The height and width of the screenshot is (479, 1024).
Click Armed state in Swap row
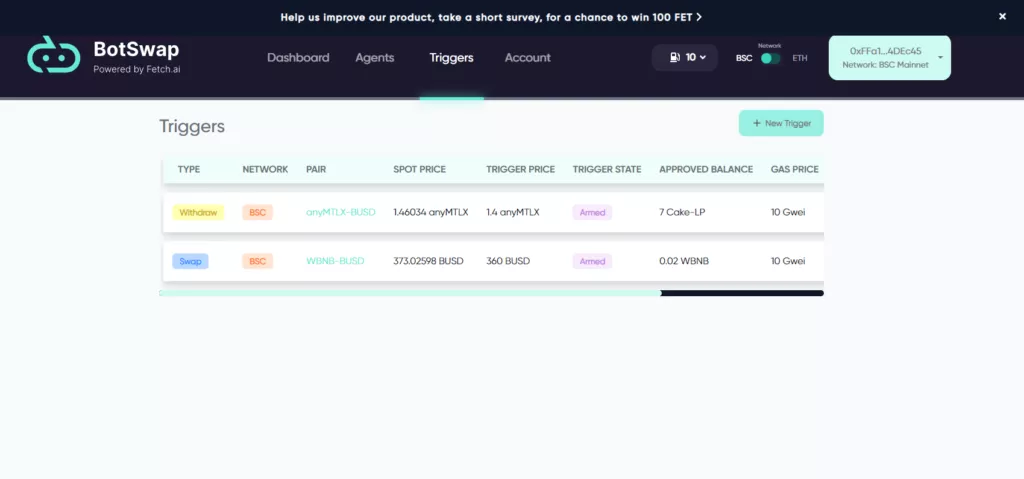(x=592, y=261)
